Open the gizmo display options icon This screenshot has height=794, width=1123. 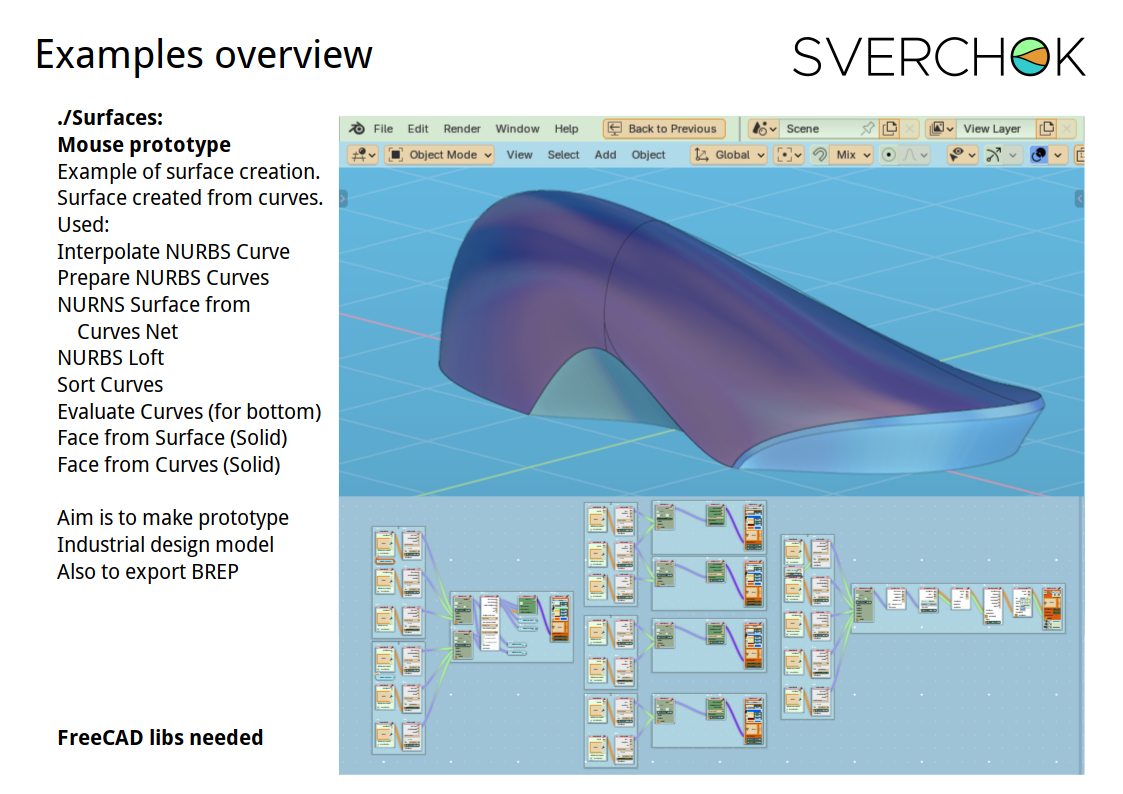click(x=998, y=155)
